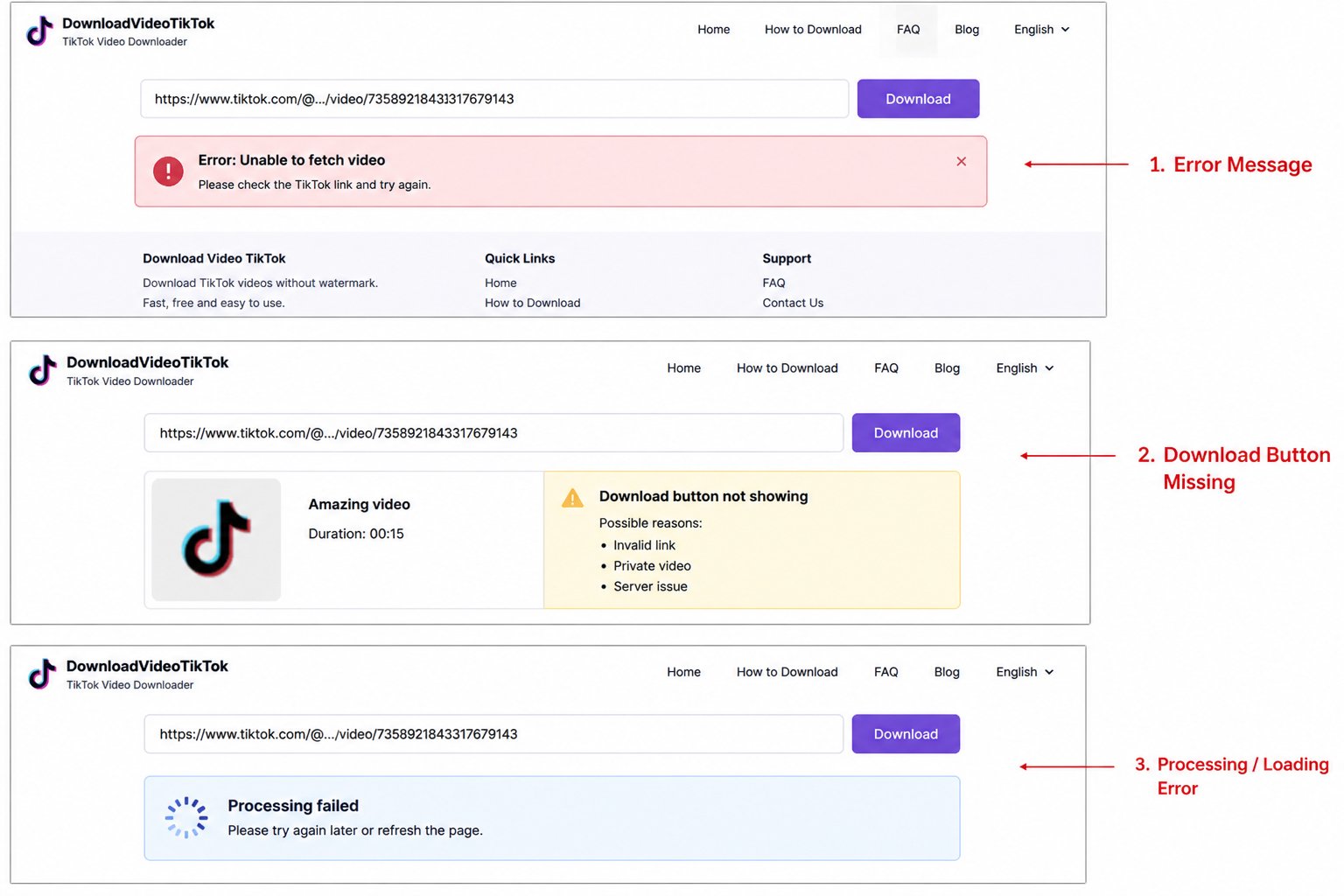Click Download button above the red error alert
The image size is (1344, 896).
coord(918,99)
